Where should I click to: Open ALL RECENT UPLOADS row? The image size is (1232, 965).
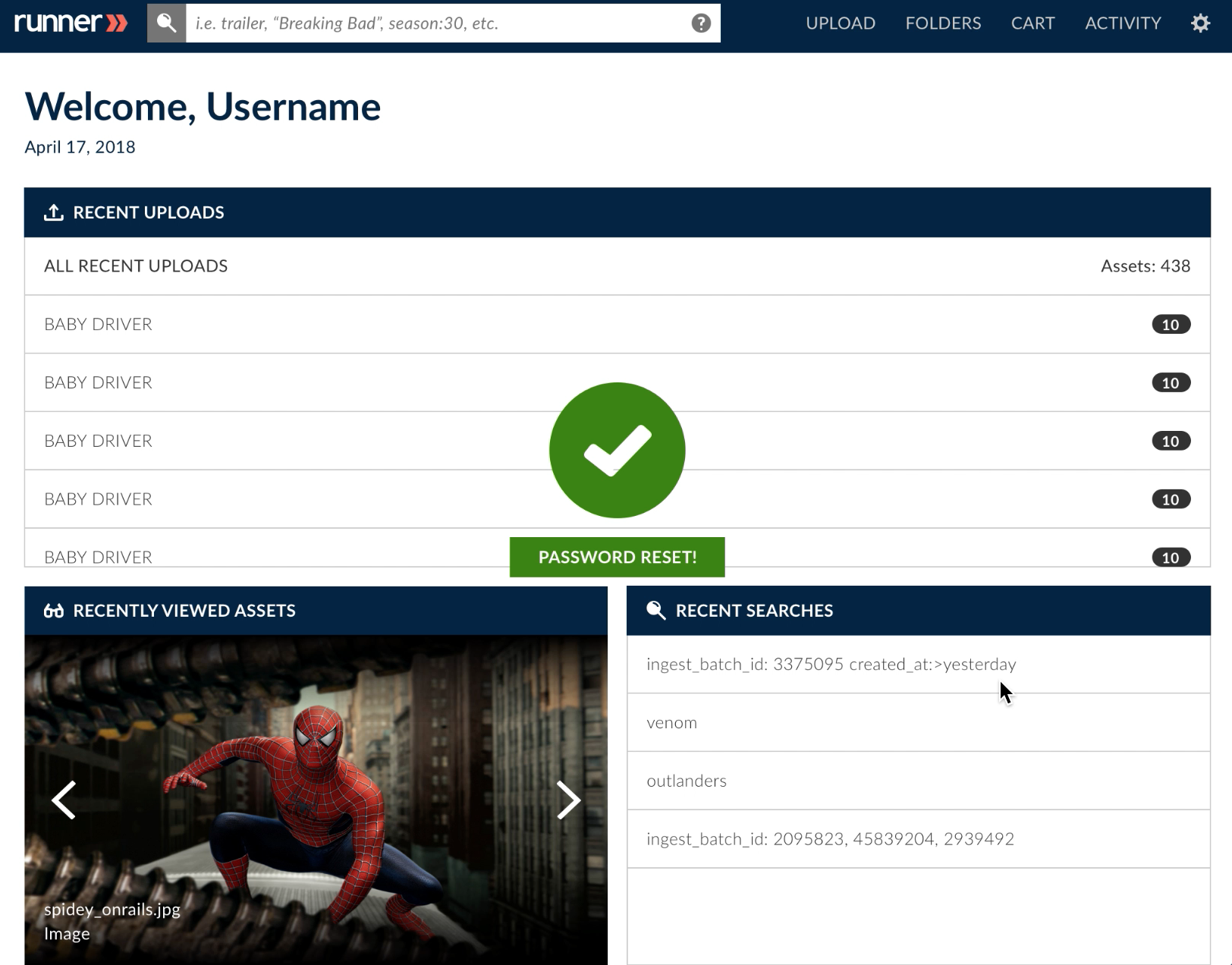pos(618,266)
